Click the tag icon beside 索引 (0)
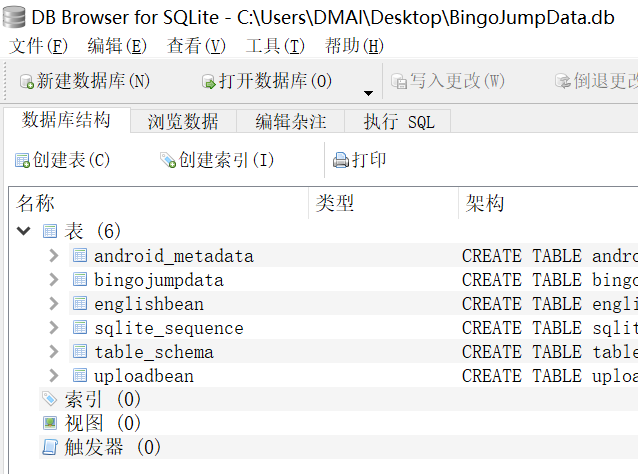The height and width of the screenshot is (474, 638). click(x=50, y=399)
